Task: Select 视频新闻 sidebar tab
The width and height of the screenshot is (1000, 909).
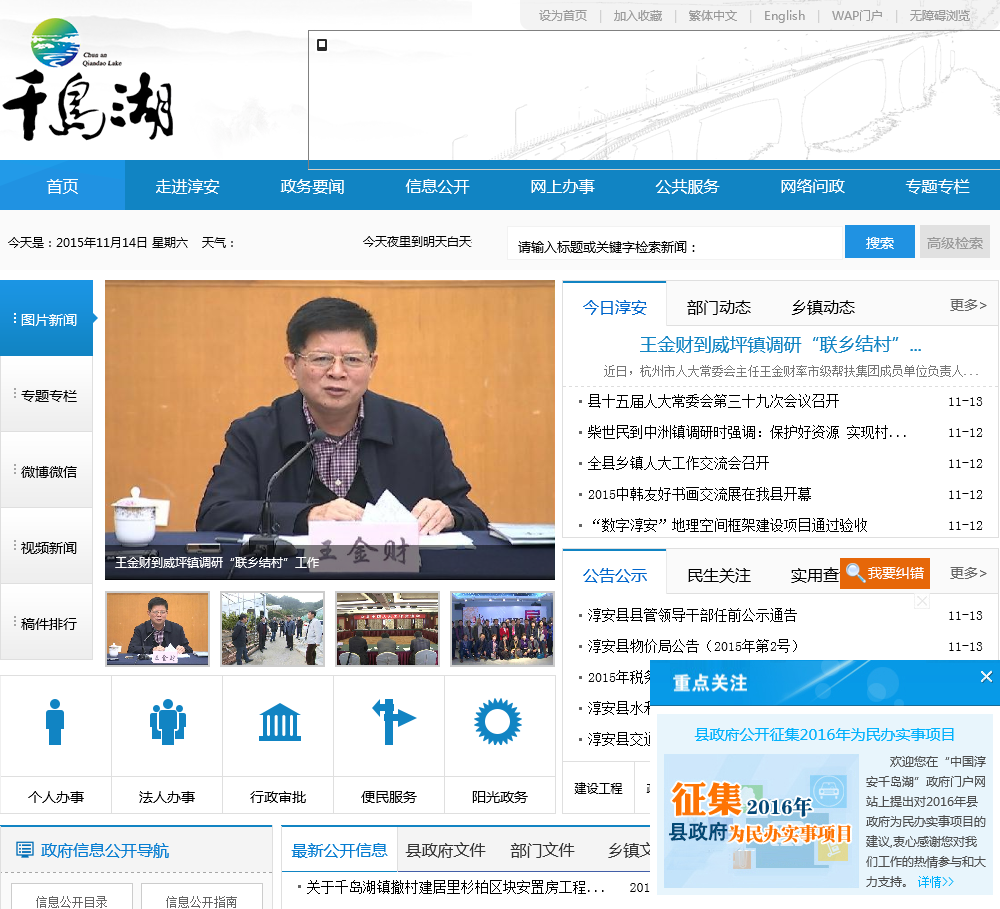Action: pyautogui.click(x=47, y=547)
